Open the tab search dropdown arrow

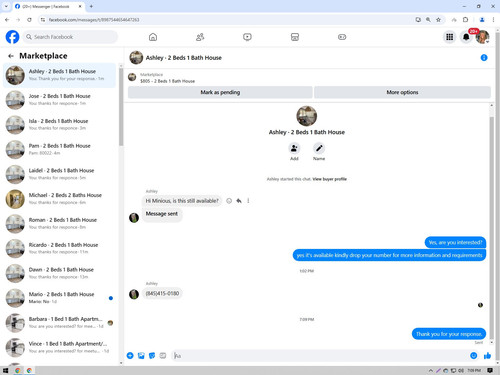(6, 6)
